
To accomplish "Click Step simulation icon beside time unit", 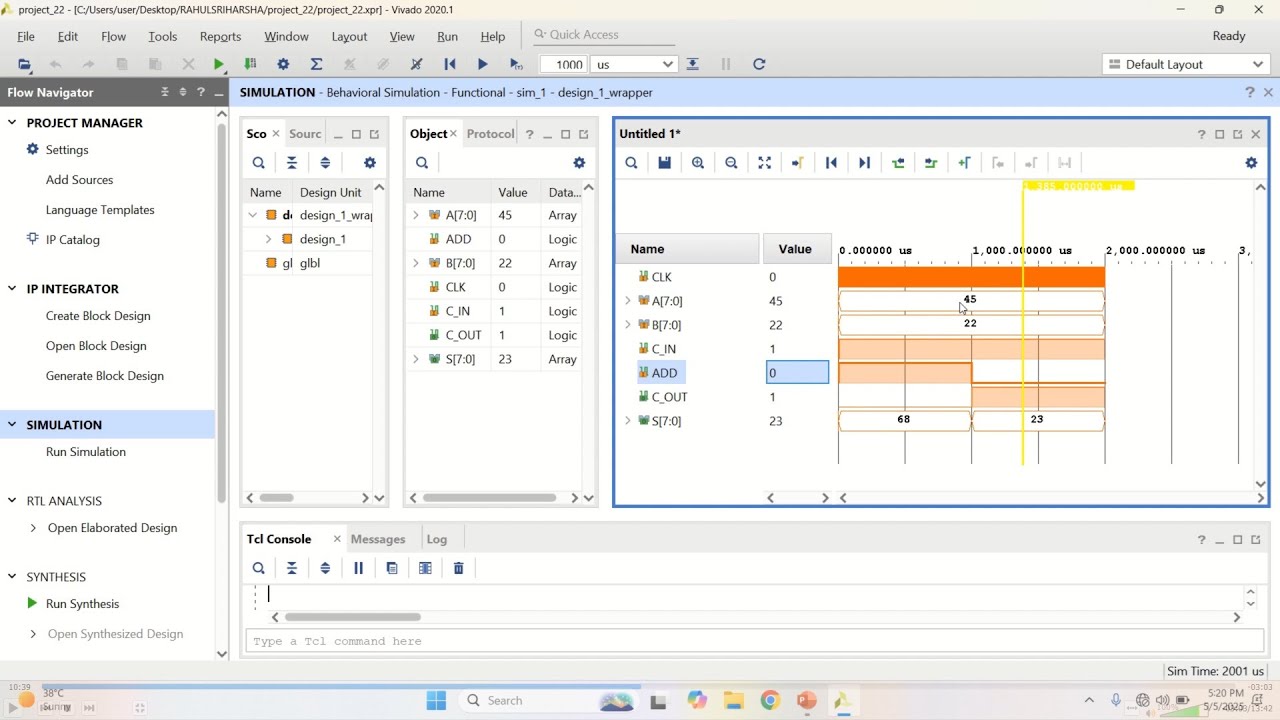I will pos(692,64).
